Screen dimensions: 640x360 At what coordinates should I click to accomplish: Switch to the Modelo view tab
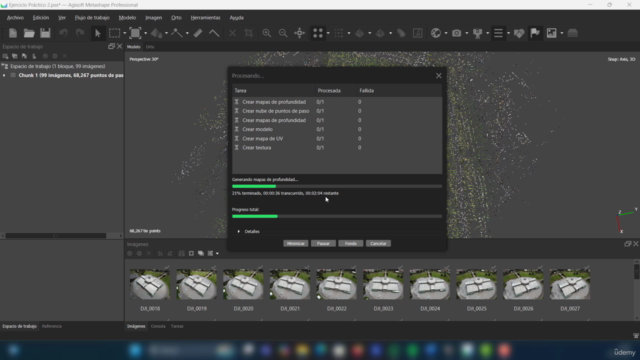(133, 47)
